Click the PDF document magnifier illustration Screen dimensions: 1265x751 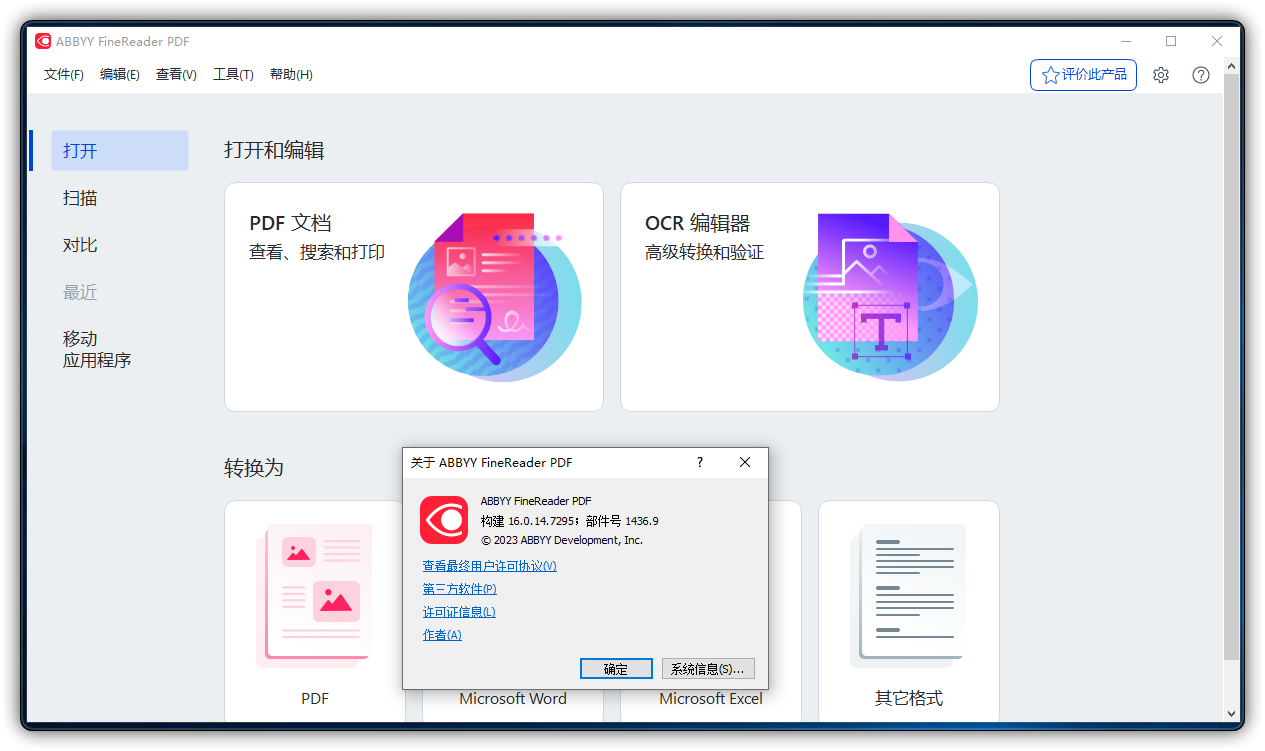[x=494, y=297]
